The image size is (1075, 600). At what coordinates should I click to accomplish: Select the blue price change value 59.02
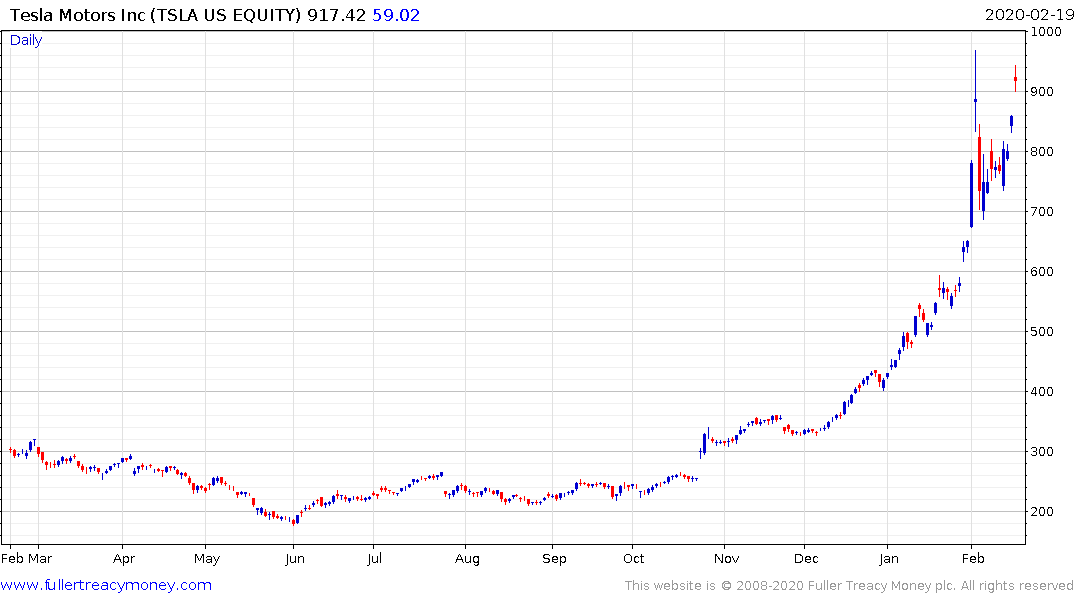(x=396, y=15)
